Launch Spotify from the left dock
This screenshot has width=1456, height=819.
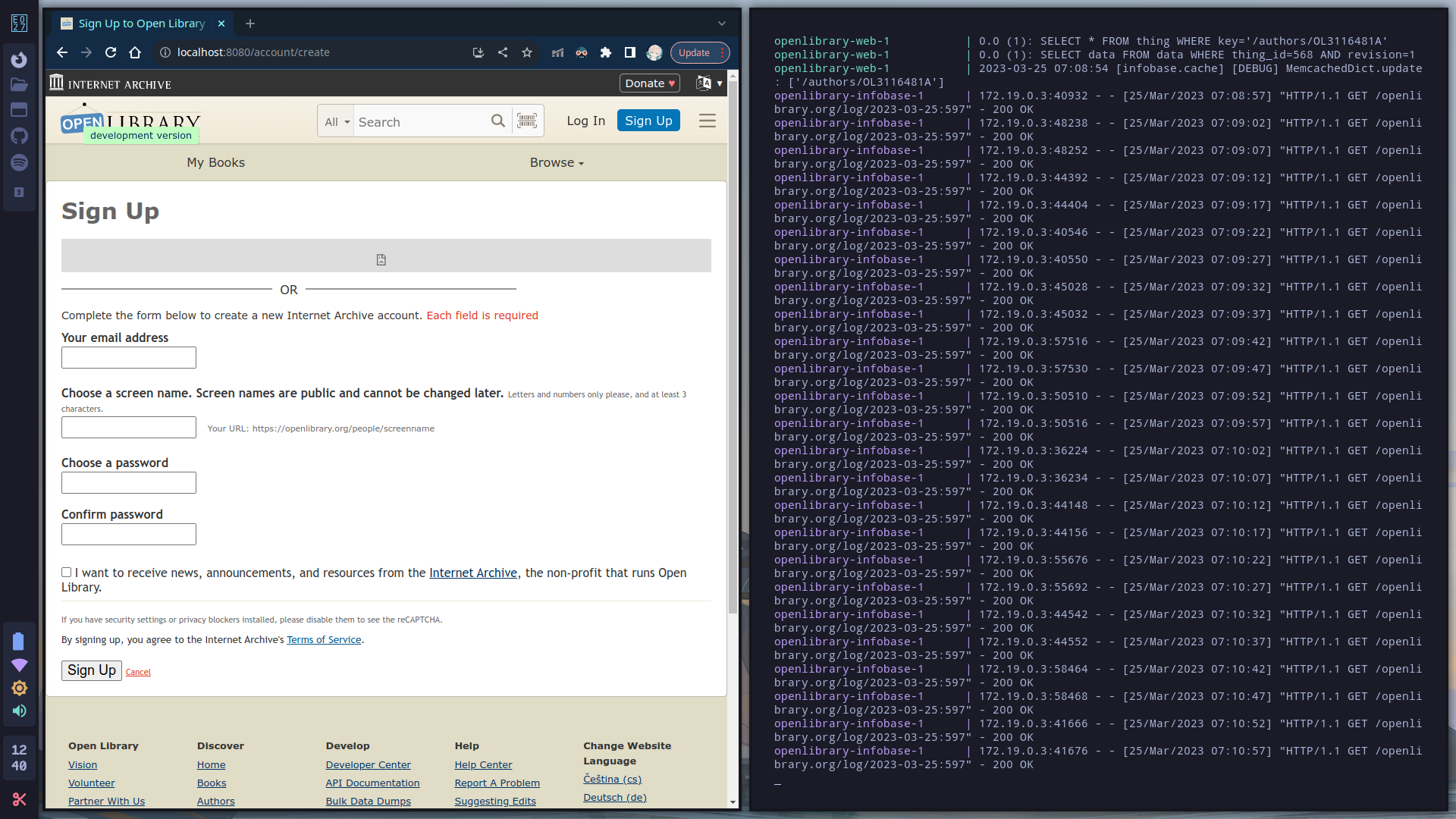pos(19,162)
